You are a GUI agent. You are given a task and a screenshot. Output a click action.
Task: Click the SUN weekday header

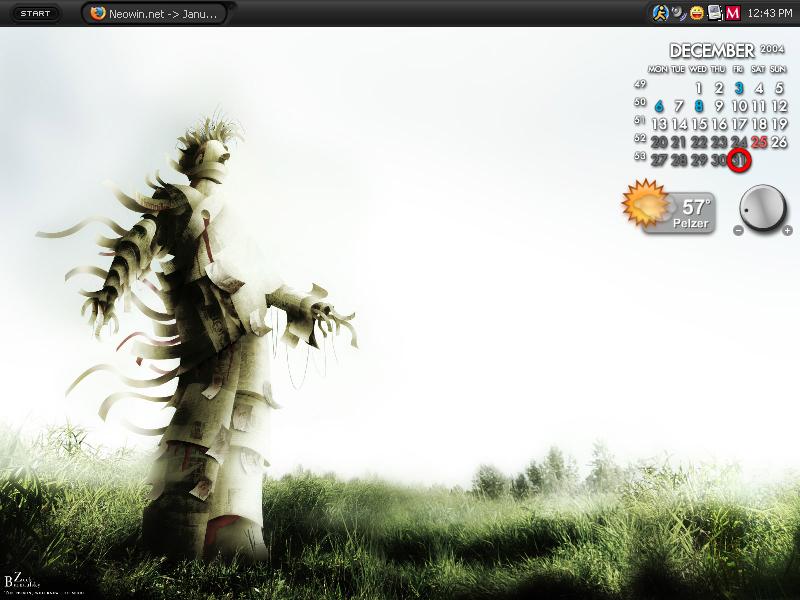778,69
